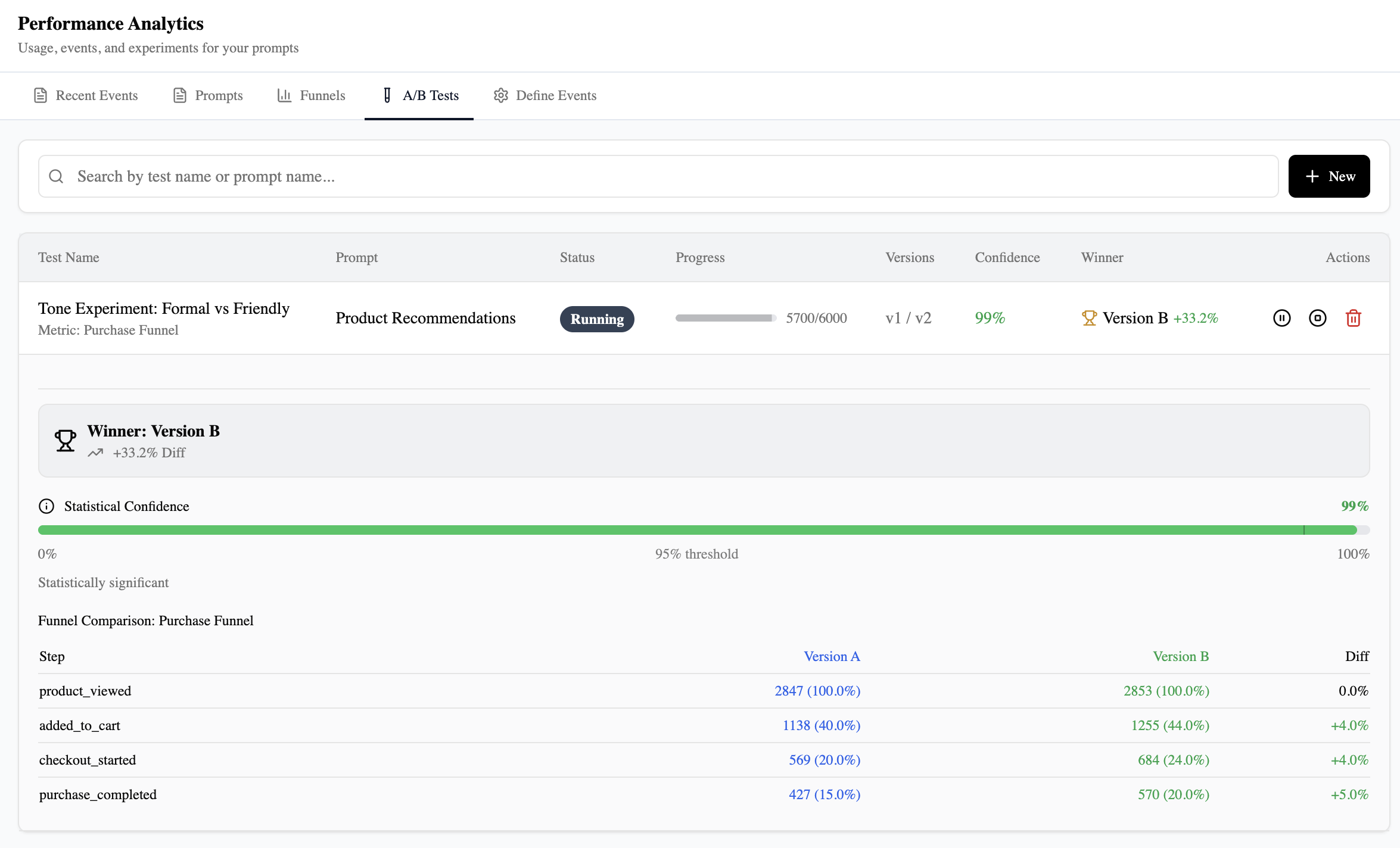Click the trophy in the Winner: Version B banner
This screenshot has width=1400, height=848.
[x=66, y=440]
